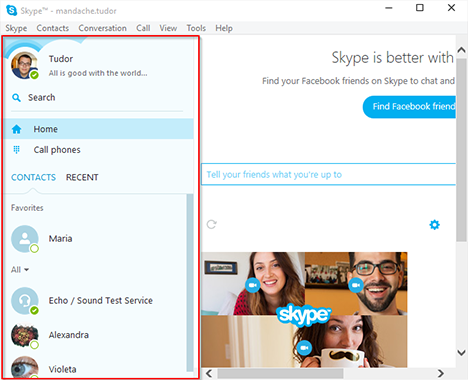The image size is (468, 380).
Task: Open the Contacts menu
Action: pos(53,28)
